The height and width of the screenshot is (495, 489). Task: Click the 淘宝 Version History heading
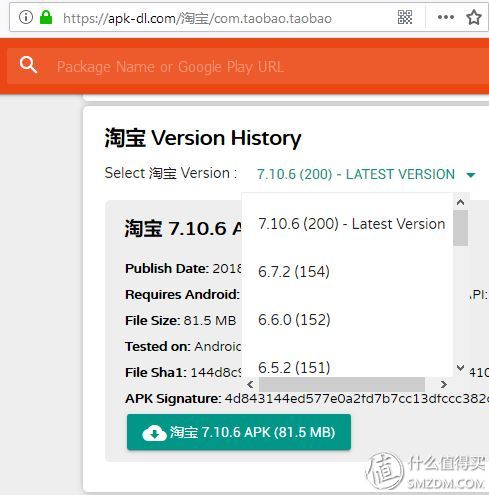coord(203,138)
